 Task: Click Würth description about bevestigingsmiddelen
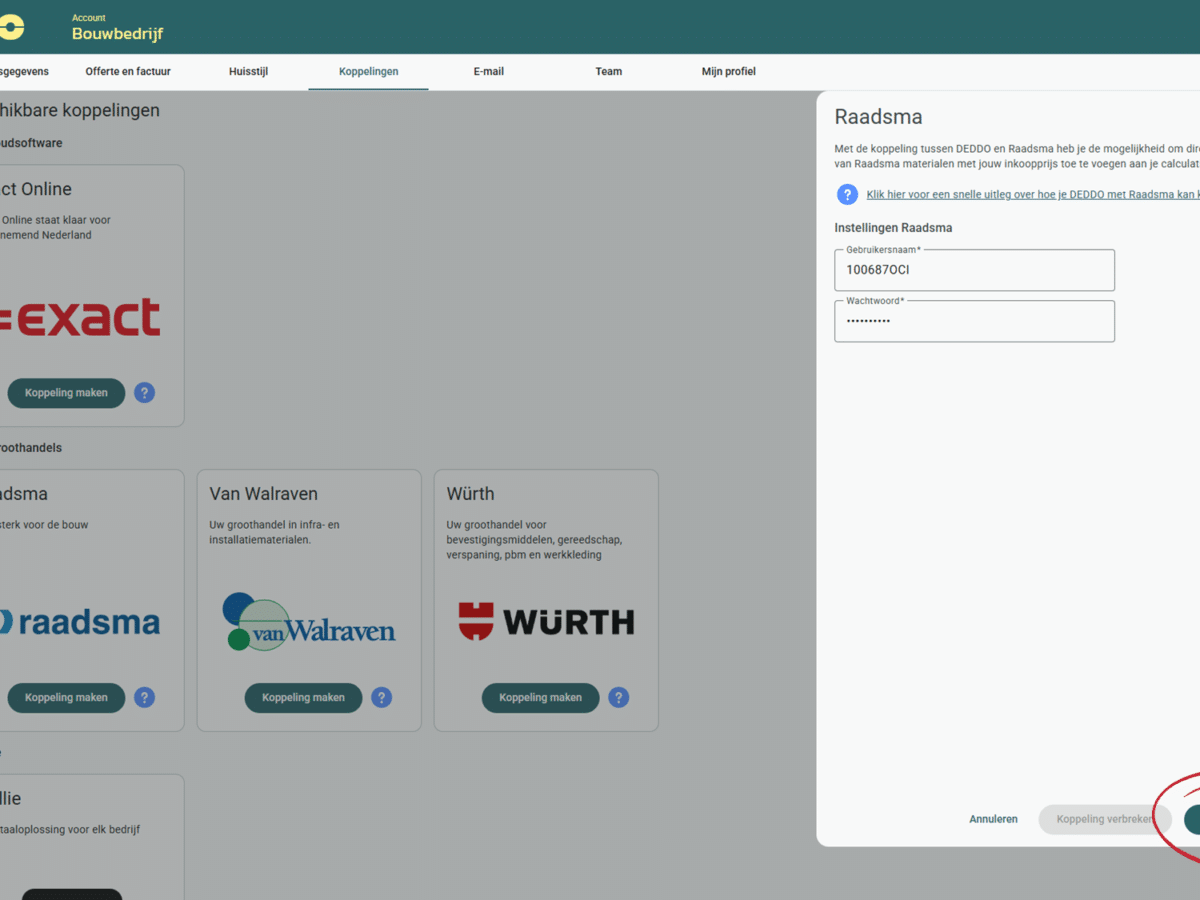534,540
